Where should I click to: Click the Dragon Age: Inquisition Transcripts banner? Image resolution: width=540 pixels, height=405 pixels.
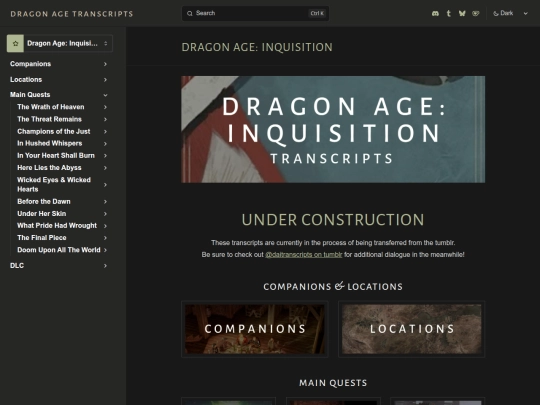(x=333, y=129)
